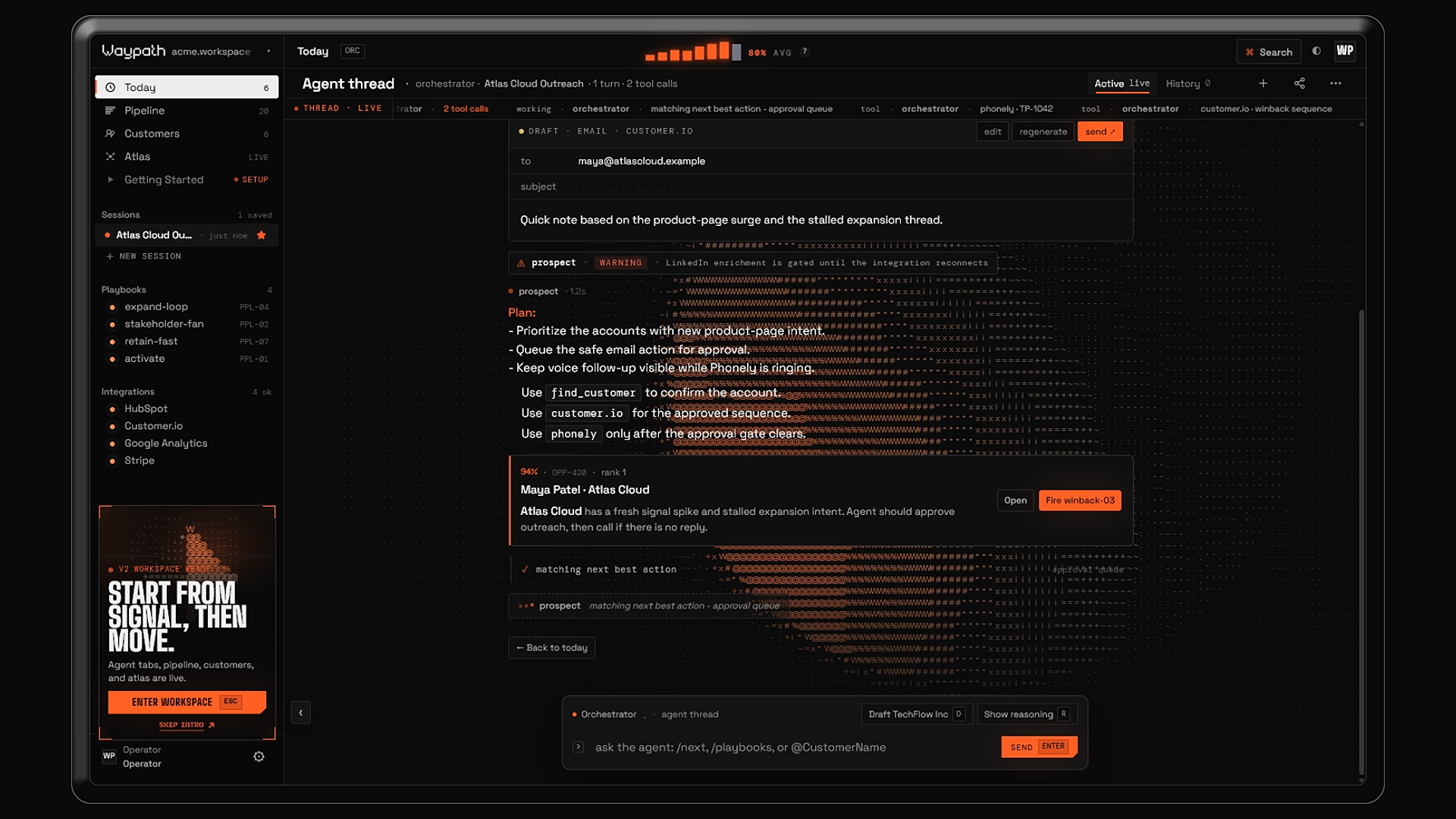The width and height of the screenshot is (1456, 819).
Task: Open the acme.workspace dropdown arrow
Action: (x=268, y=52)
